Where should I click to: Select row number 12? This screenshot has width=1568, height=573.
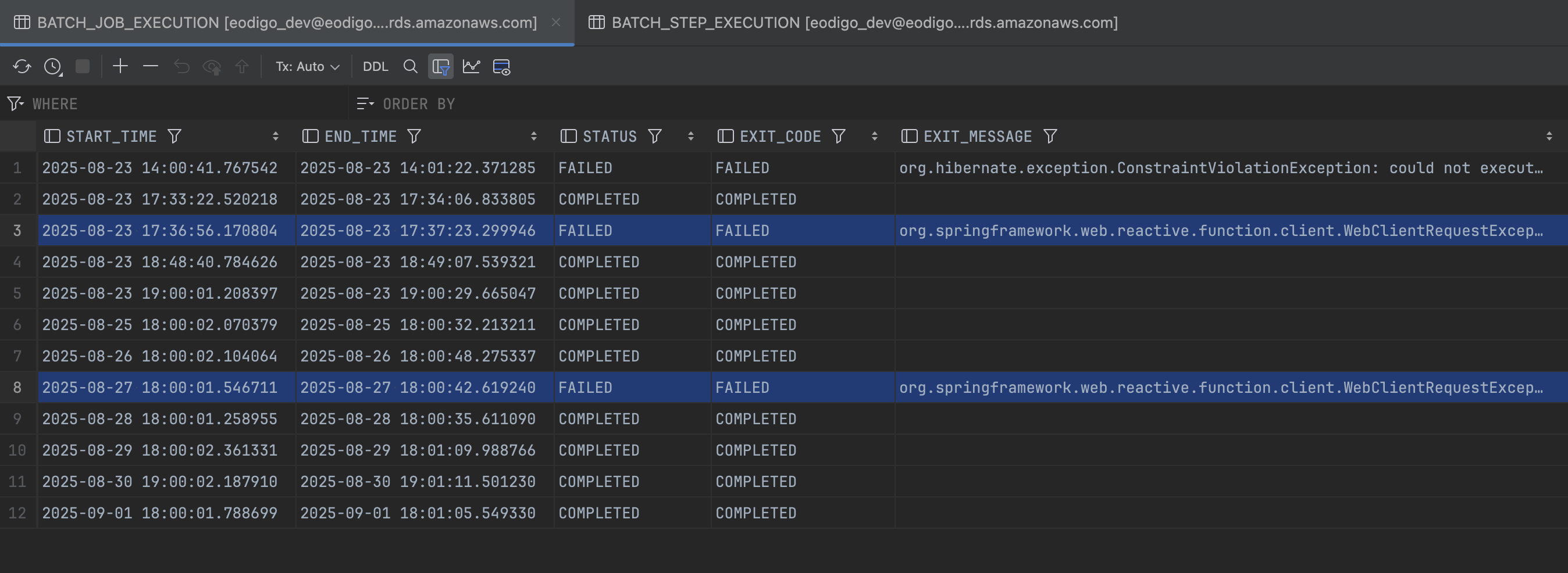17,513
